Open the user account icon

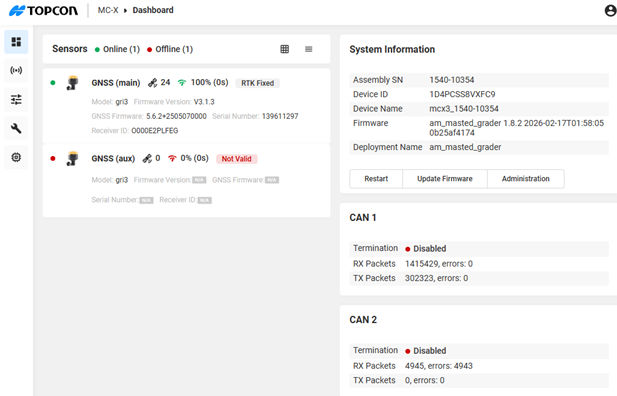tap(610, 10)
